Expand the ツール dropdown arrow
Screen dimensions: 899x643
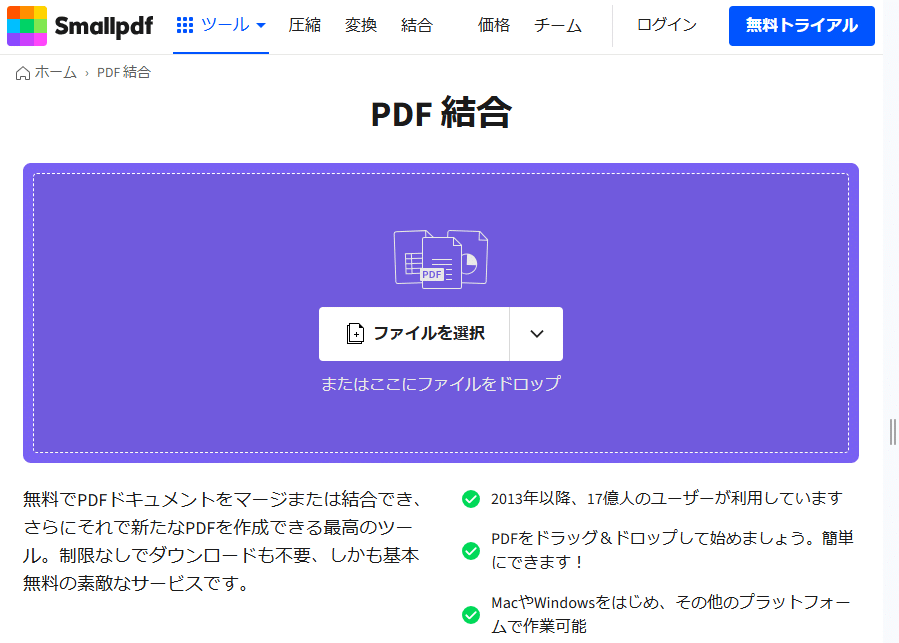coord(261,25)
